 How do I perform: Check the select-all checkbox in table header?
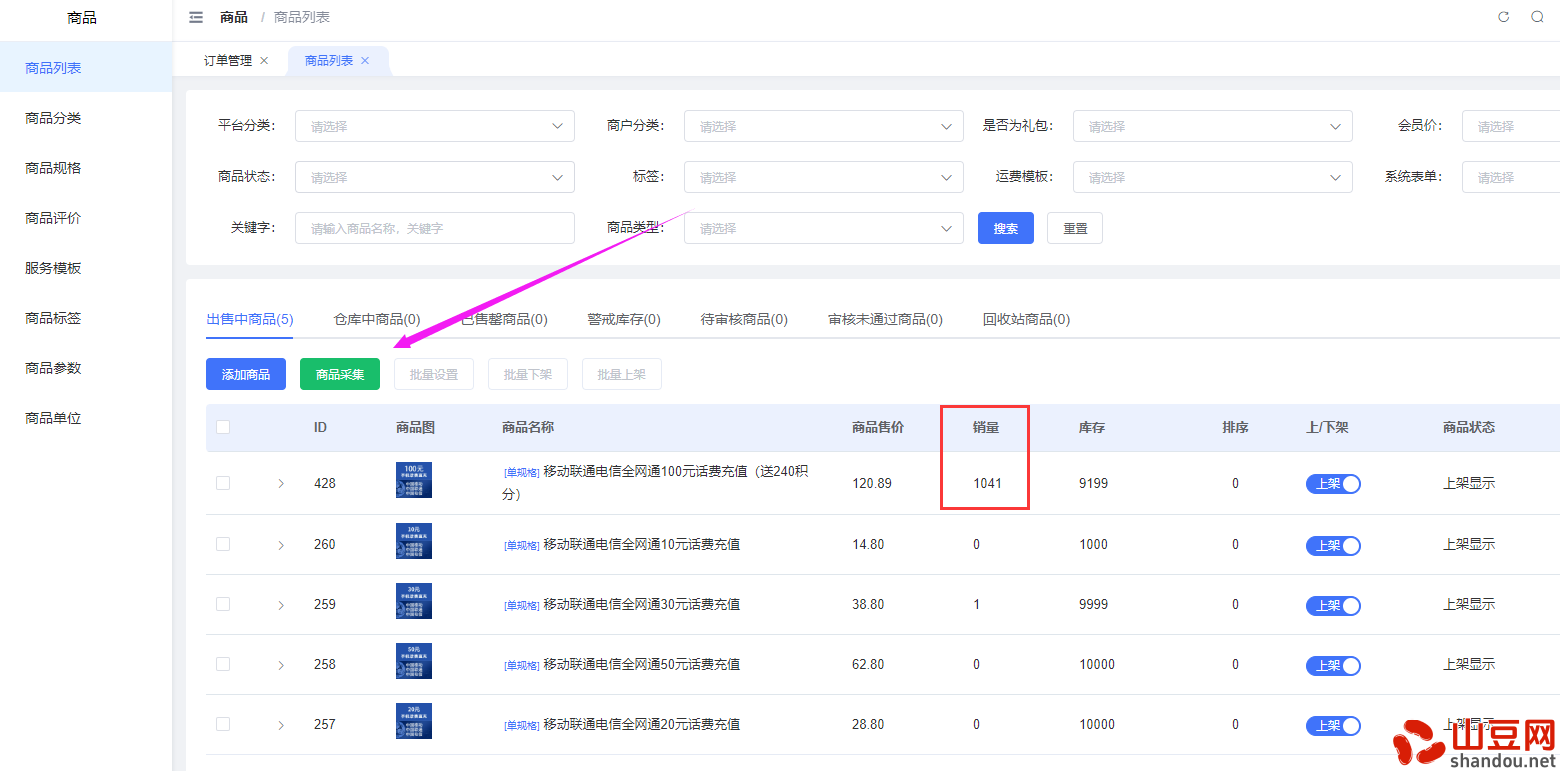point(223,427)
